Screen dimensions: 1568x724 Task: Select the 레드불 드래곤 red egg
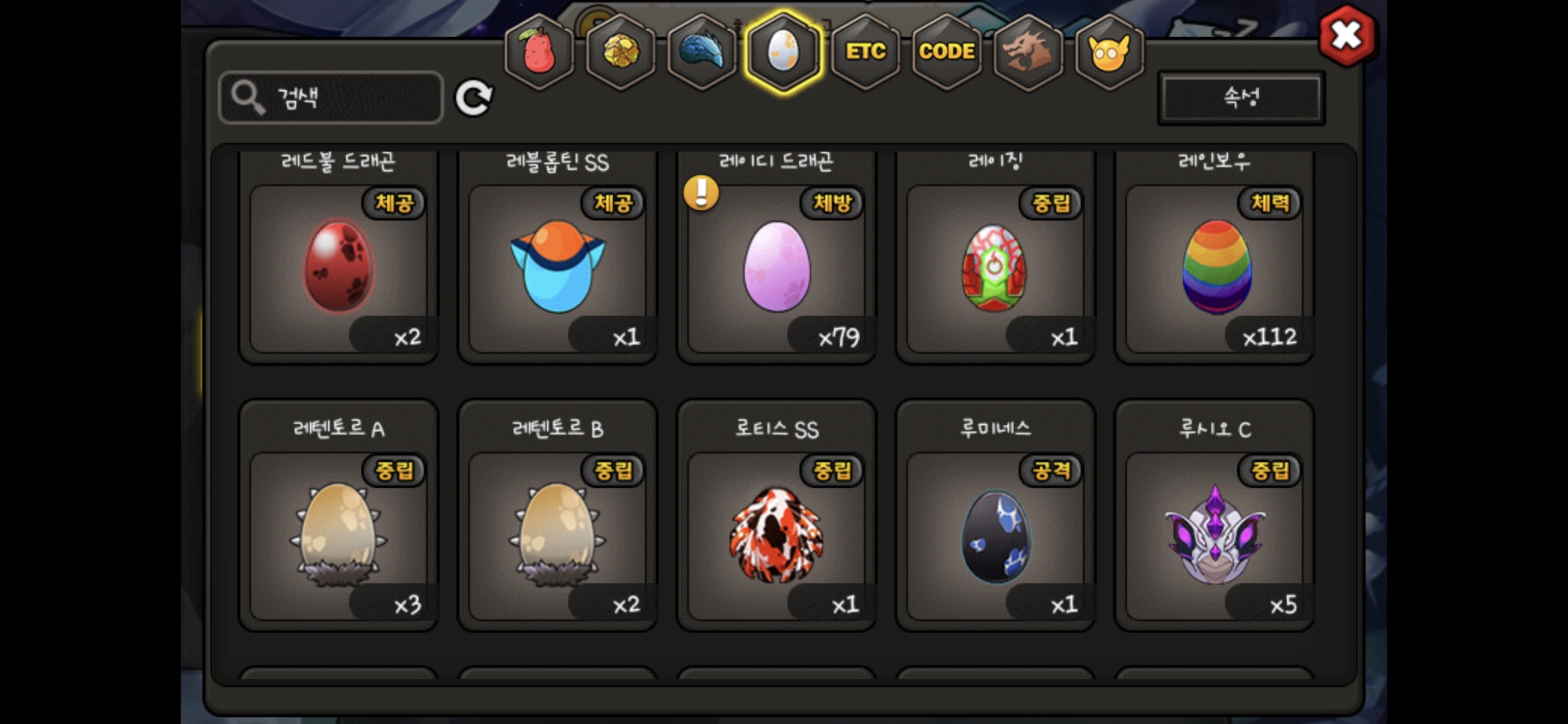[339, 258]
